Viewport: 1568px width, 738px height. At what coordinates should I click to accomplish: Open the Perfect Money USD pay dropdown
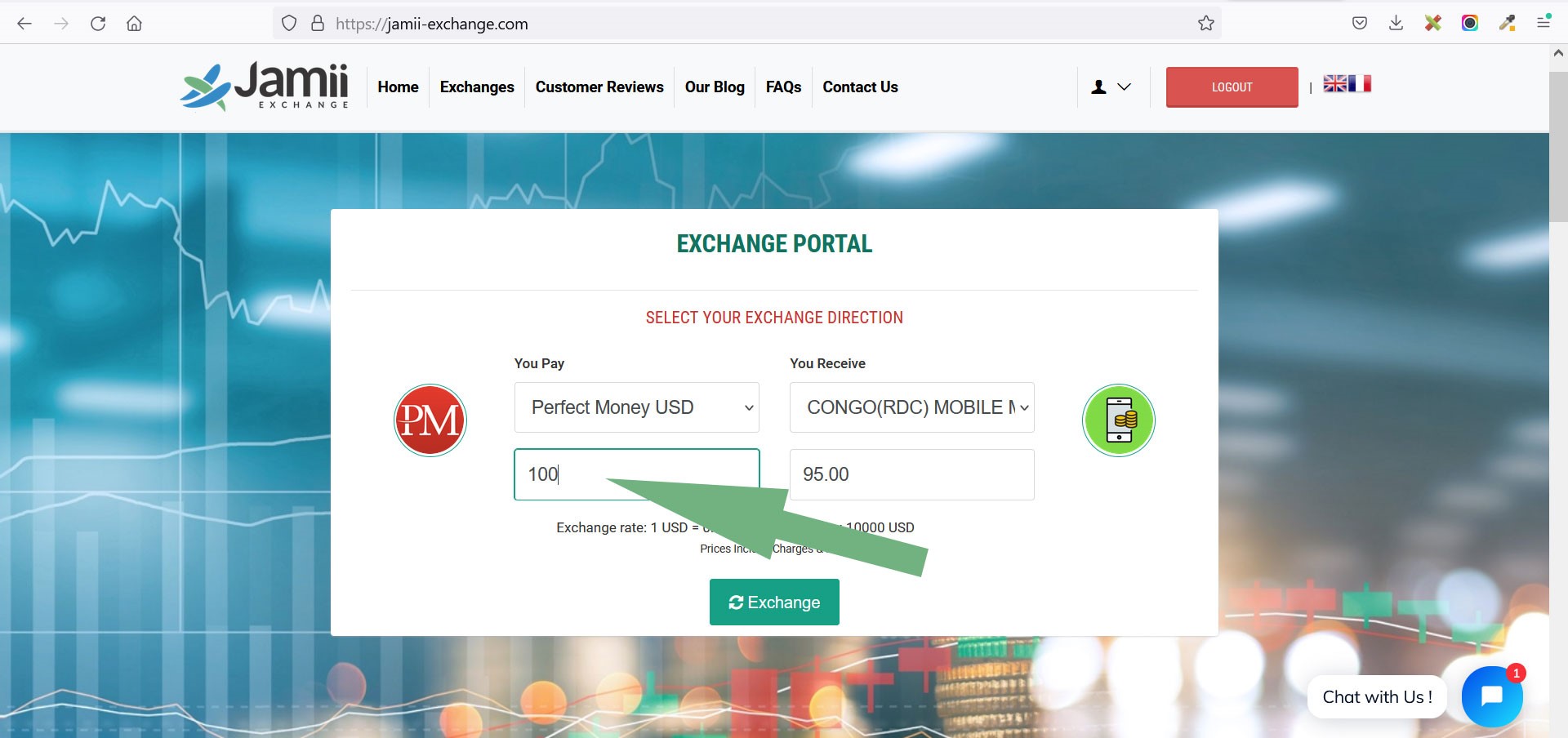coord(637,407)
